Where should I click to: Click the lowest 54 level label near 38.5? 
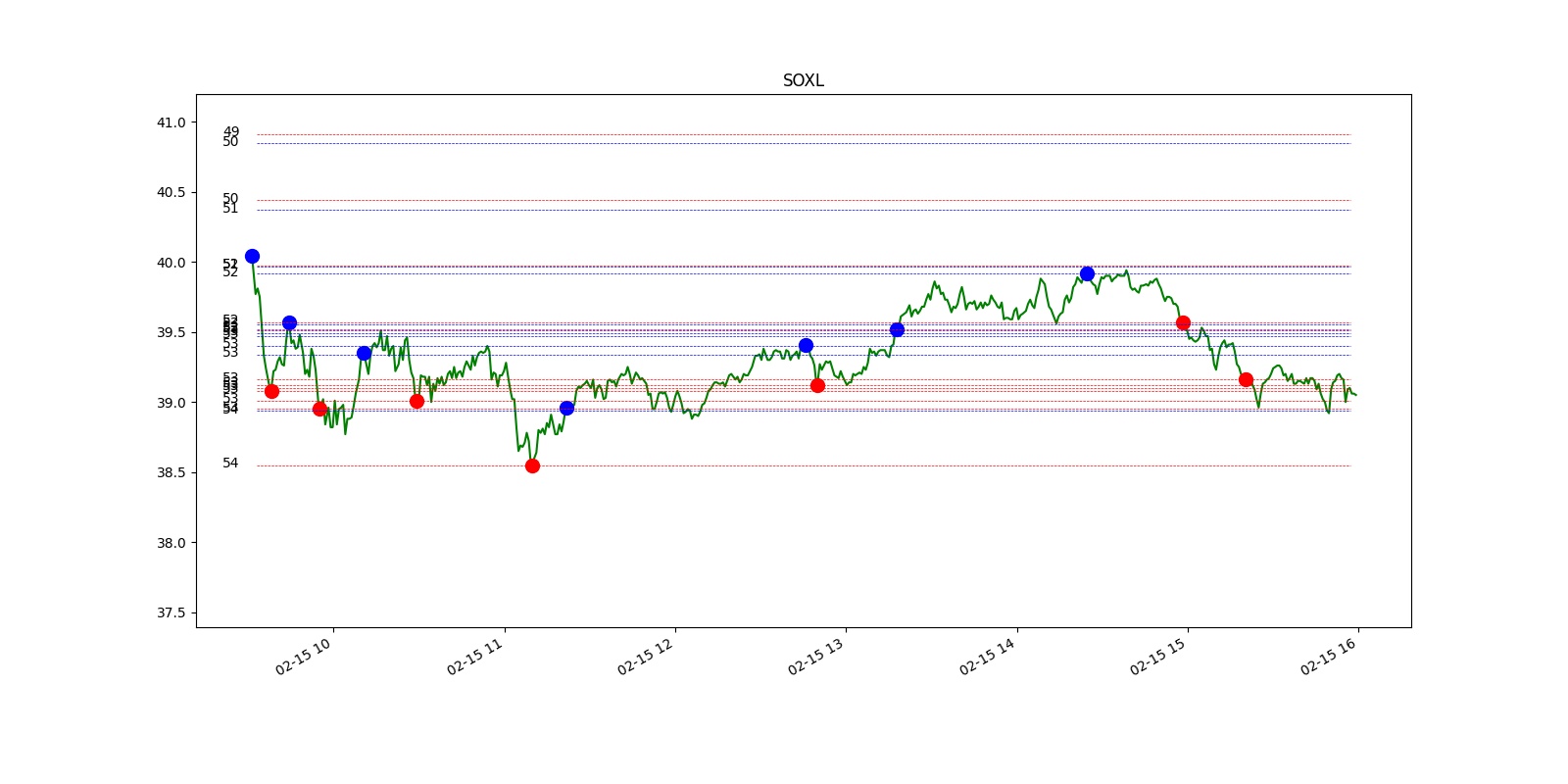pos(230,463)
